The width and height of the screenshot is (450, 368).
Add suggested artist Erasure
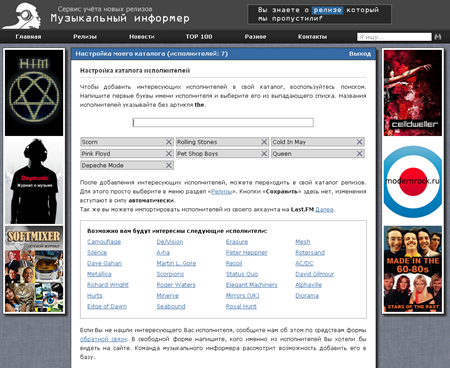237,242
